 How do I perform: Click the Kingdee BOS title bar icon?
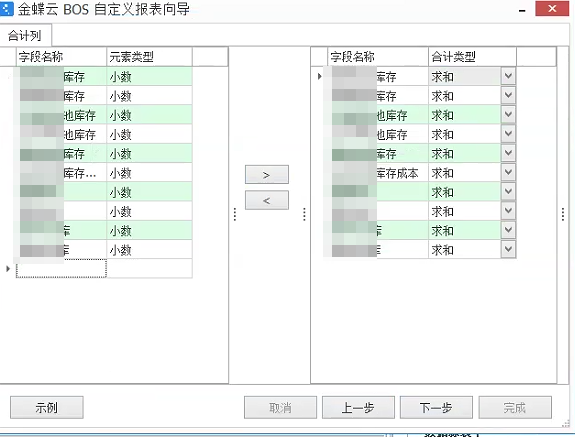pyautogui.click(x=7, y=9)
